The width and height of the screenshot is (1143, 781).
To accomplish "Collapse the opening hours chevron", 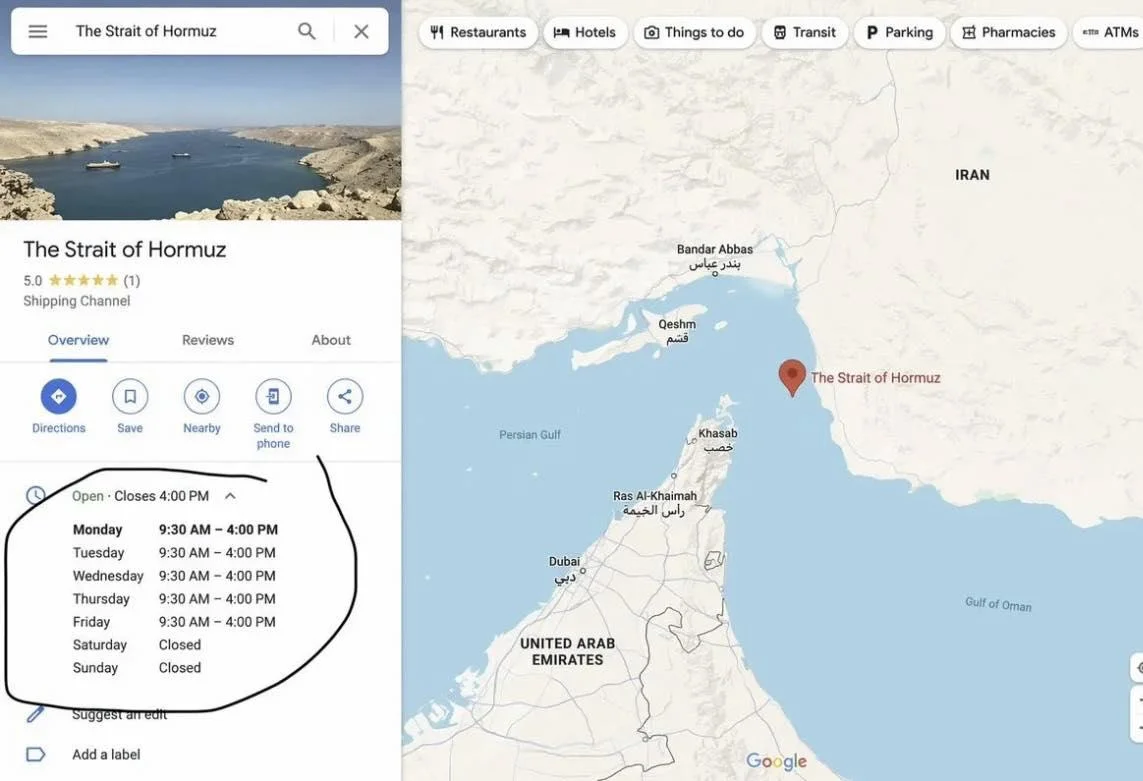I will pyautogui.click(x=230, y=496).
